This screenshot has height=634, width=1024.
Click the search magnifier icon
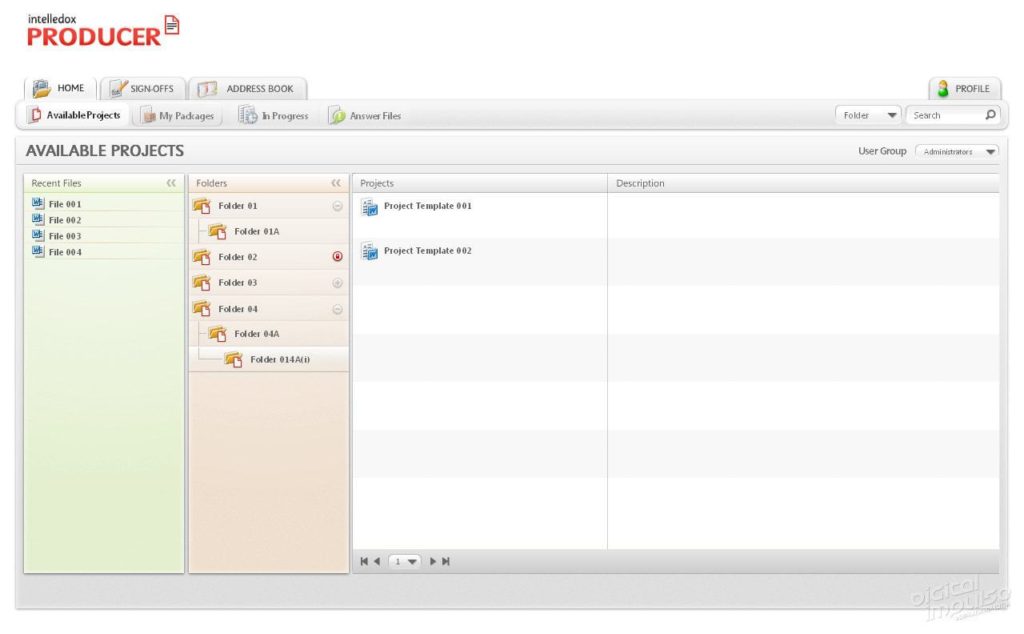990,115
